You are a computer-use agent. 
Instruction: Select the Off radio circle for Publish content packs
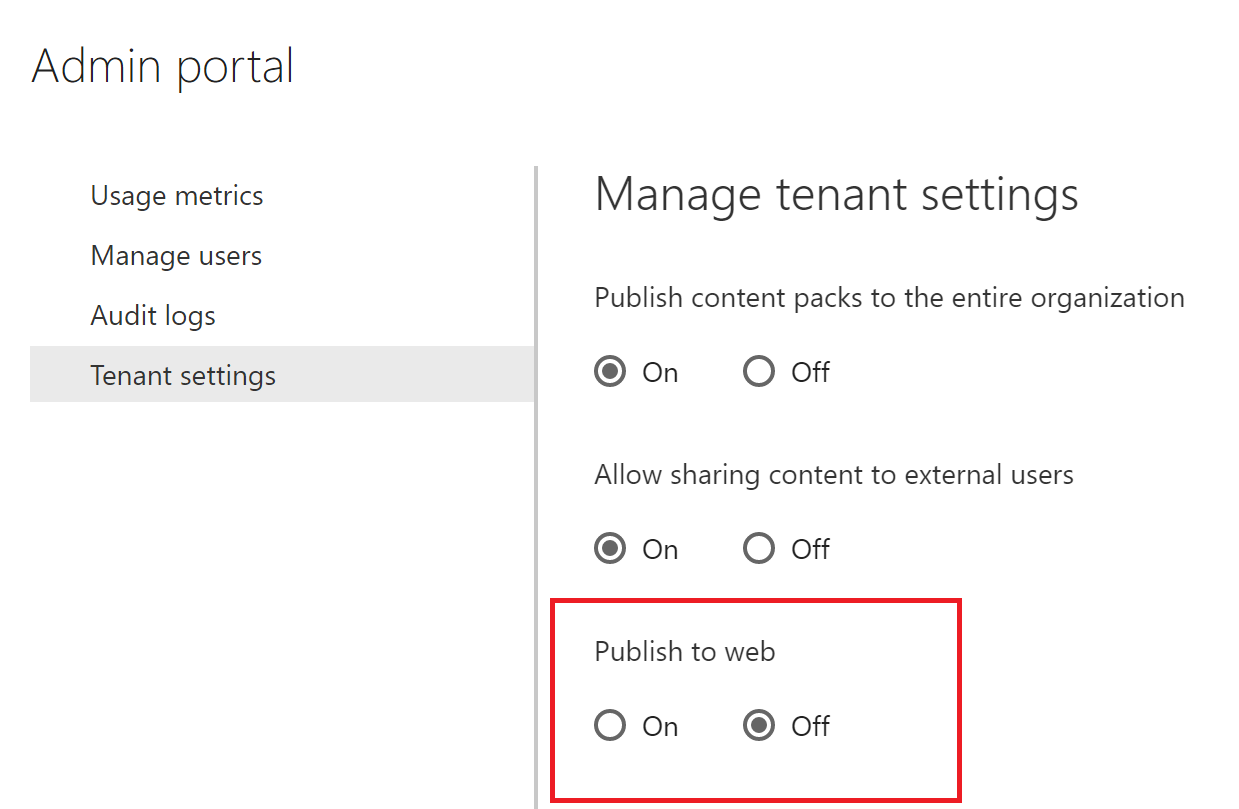pyautogui.click(x=759, y=372)
